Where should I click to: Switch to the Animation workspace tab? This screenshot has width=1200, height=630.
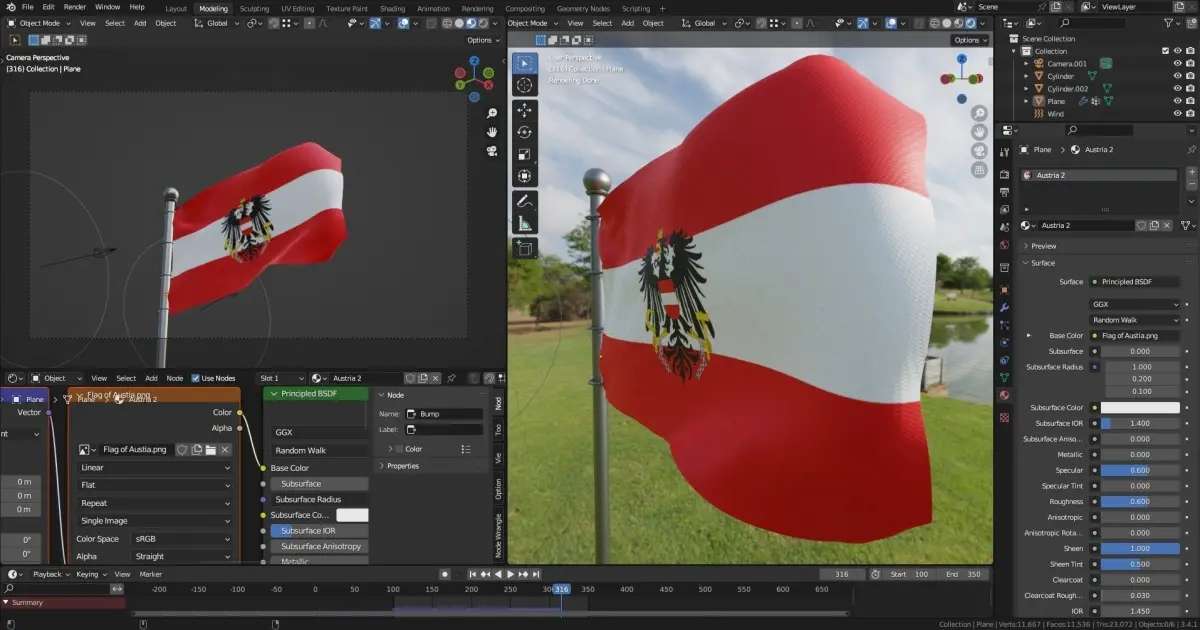point(433,8)
